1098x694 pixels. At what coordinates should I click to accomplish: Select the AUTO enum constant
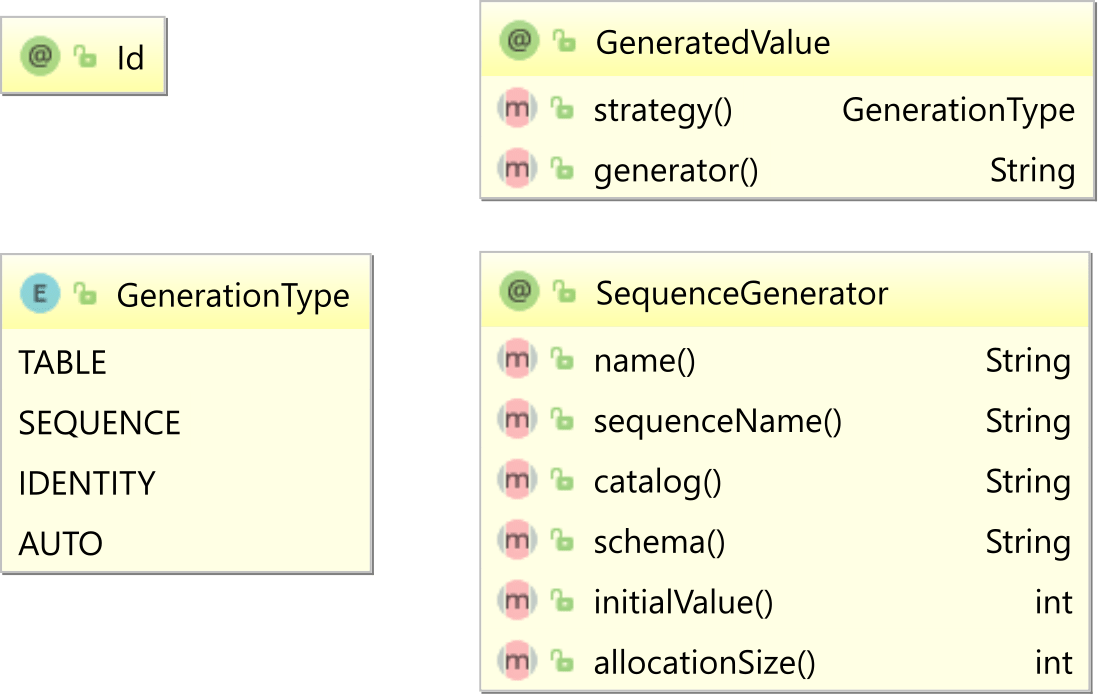point(61,544)
